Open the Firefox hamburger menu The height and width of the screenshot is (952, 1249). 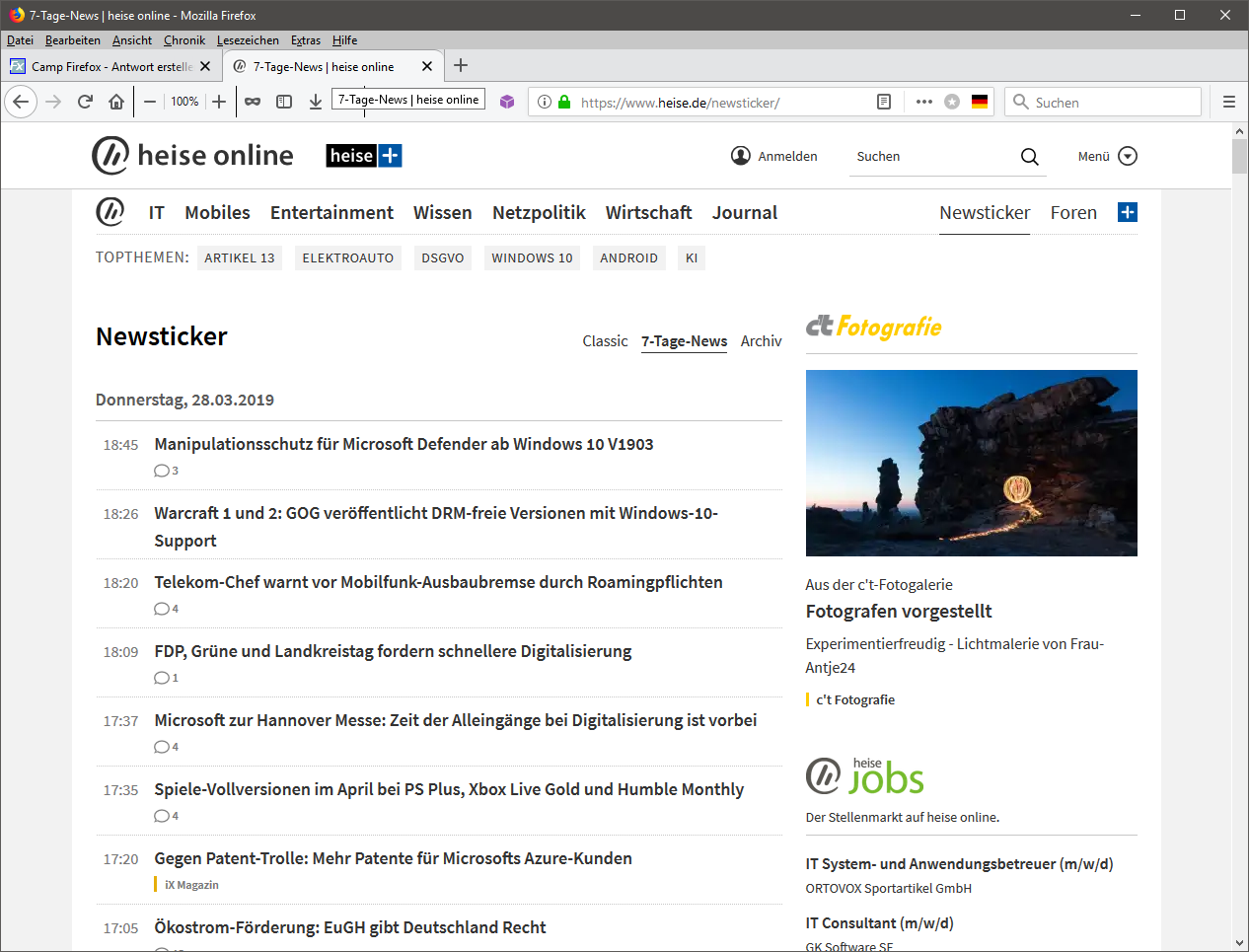point(1228,102)
